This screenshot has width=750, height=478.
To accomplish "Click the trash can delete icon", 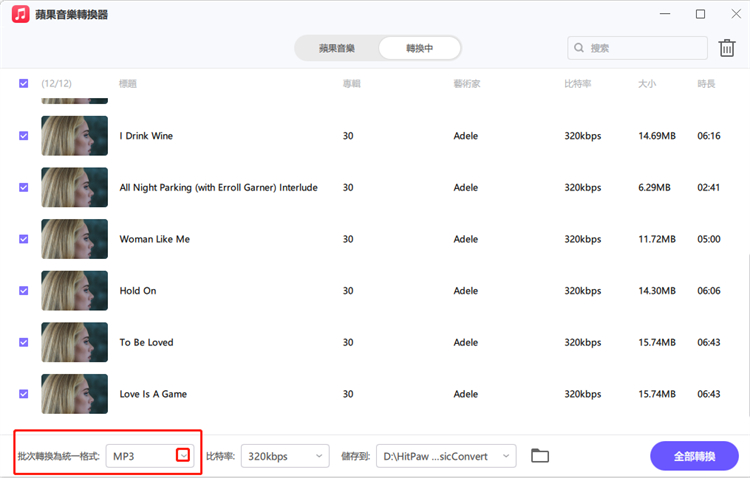I will pyautogui.click(x=727, y=48).
